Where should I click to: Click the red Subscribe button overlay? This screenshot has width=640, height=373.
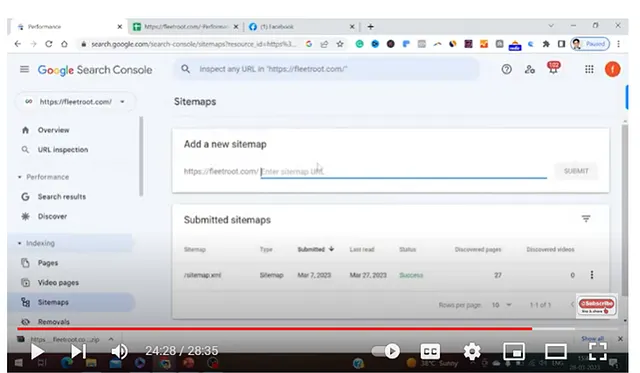597,304
